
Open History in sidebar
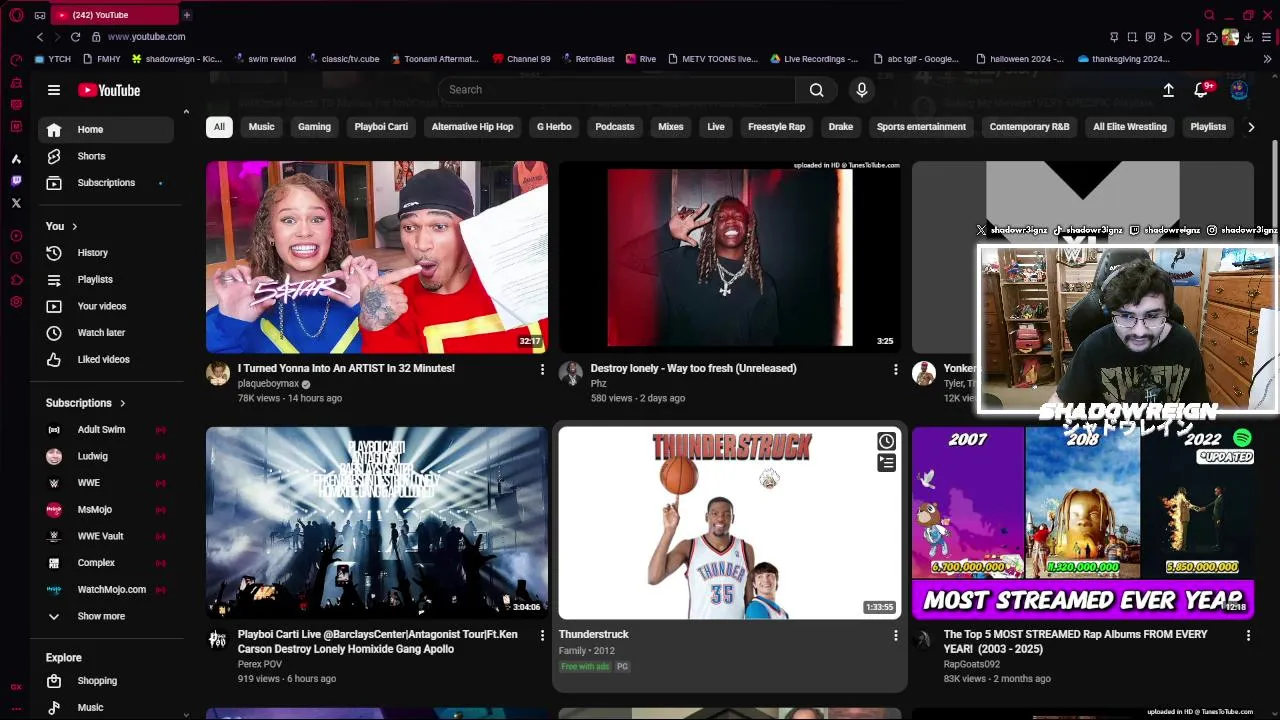106,253
